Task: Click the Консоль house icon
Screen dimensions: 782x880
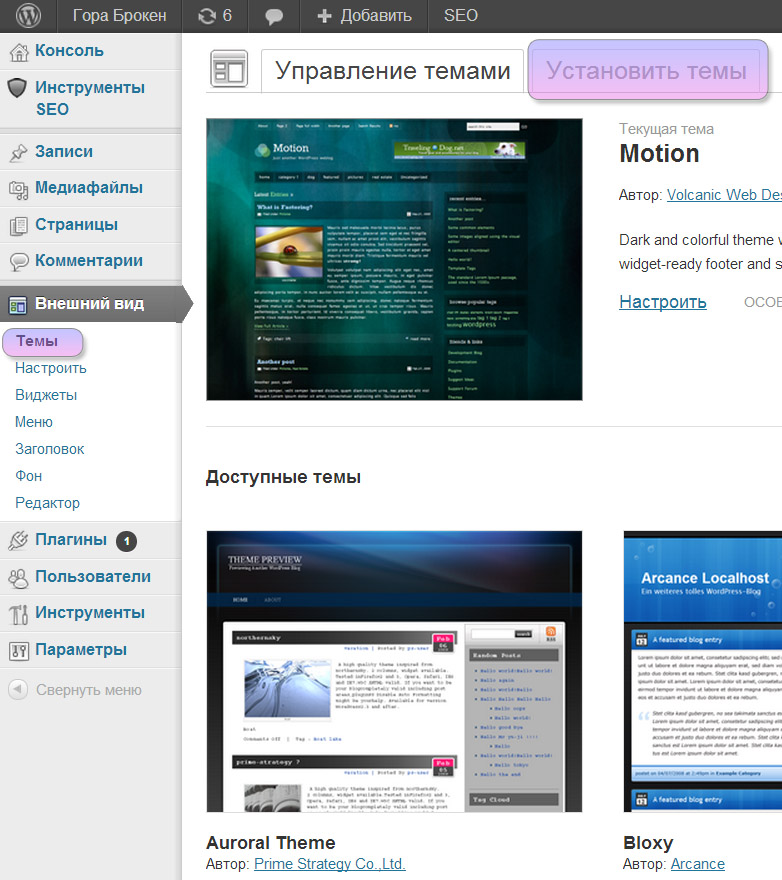Action: coord(19,52)
